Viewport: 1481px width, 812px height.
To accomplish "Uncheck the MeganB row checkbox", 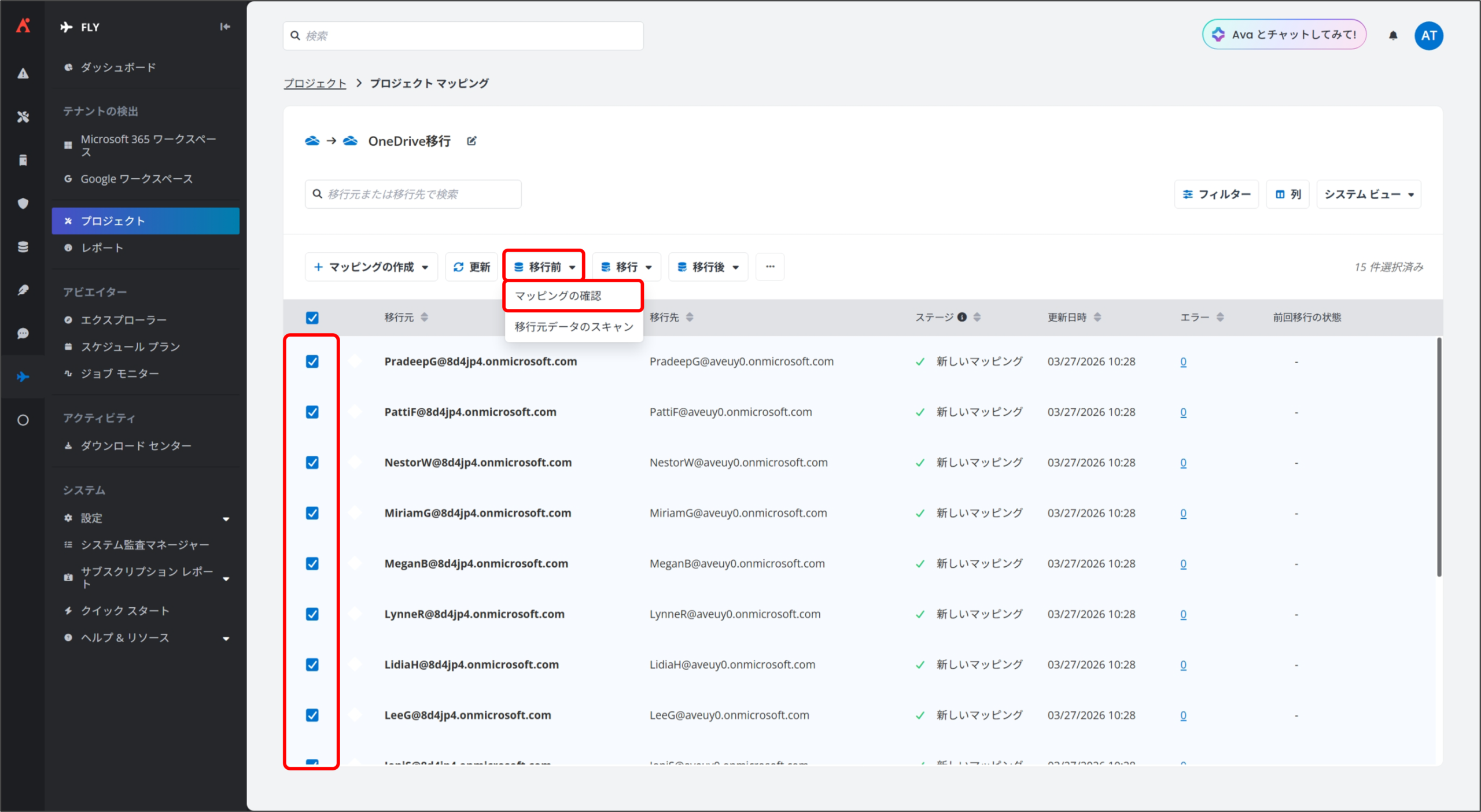I will coord(312,563).
